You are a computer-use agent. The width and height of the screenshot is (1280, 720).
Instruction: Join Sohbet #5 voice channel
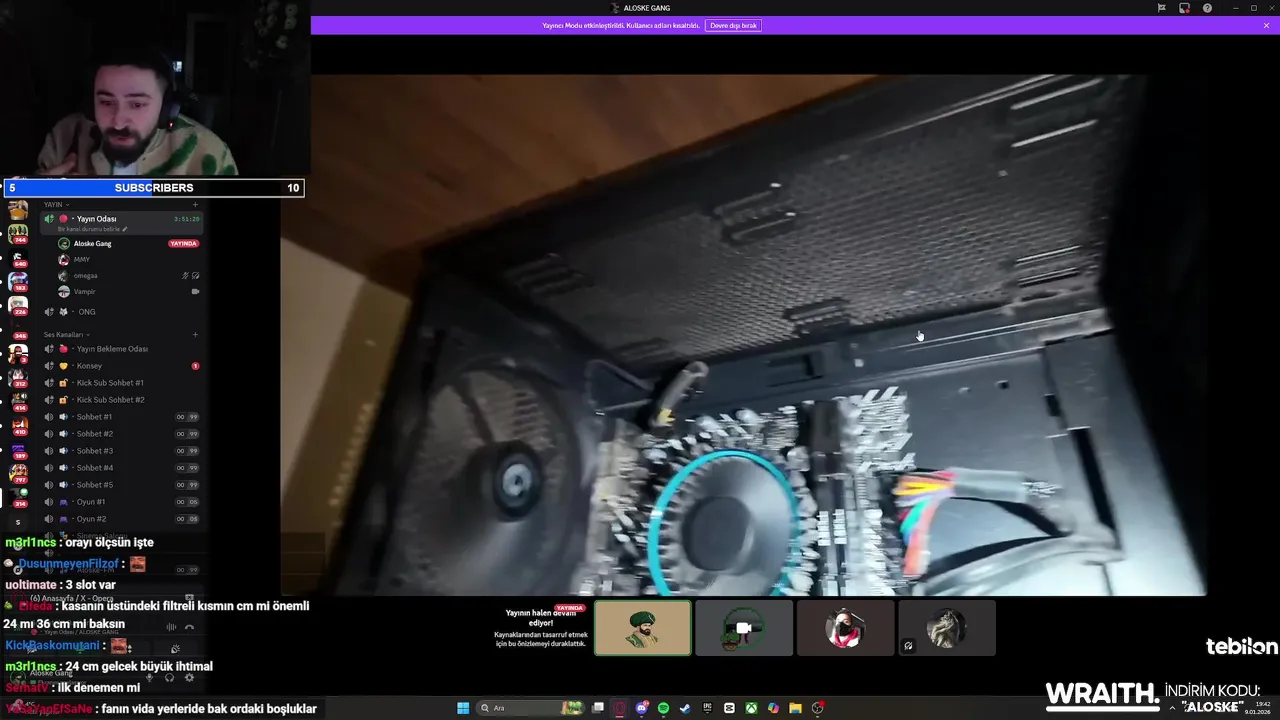[x=121, y=485]
